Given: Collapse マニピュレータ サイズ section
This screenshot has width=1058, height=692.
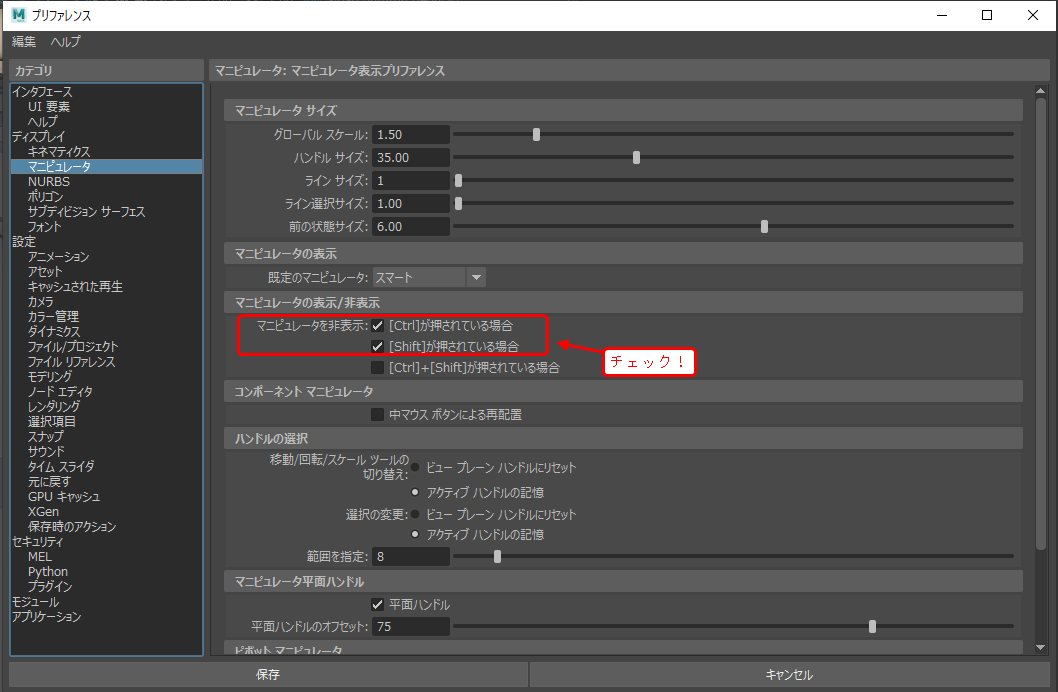Looking at the screenshot, I should tap(623, 110).
